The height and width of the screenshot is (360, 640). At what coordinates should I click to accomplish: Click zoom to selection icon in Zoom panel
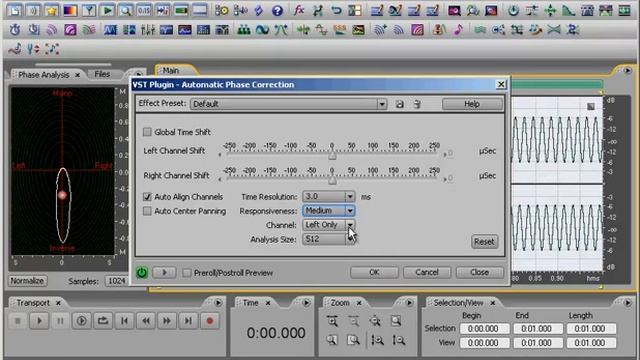[396, 321]
